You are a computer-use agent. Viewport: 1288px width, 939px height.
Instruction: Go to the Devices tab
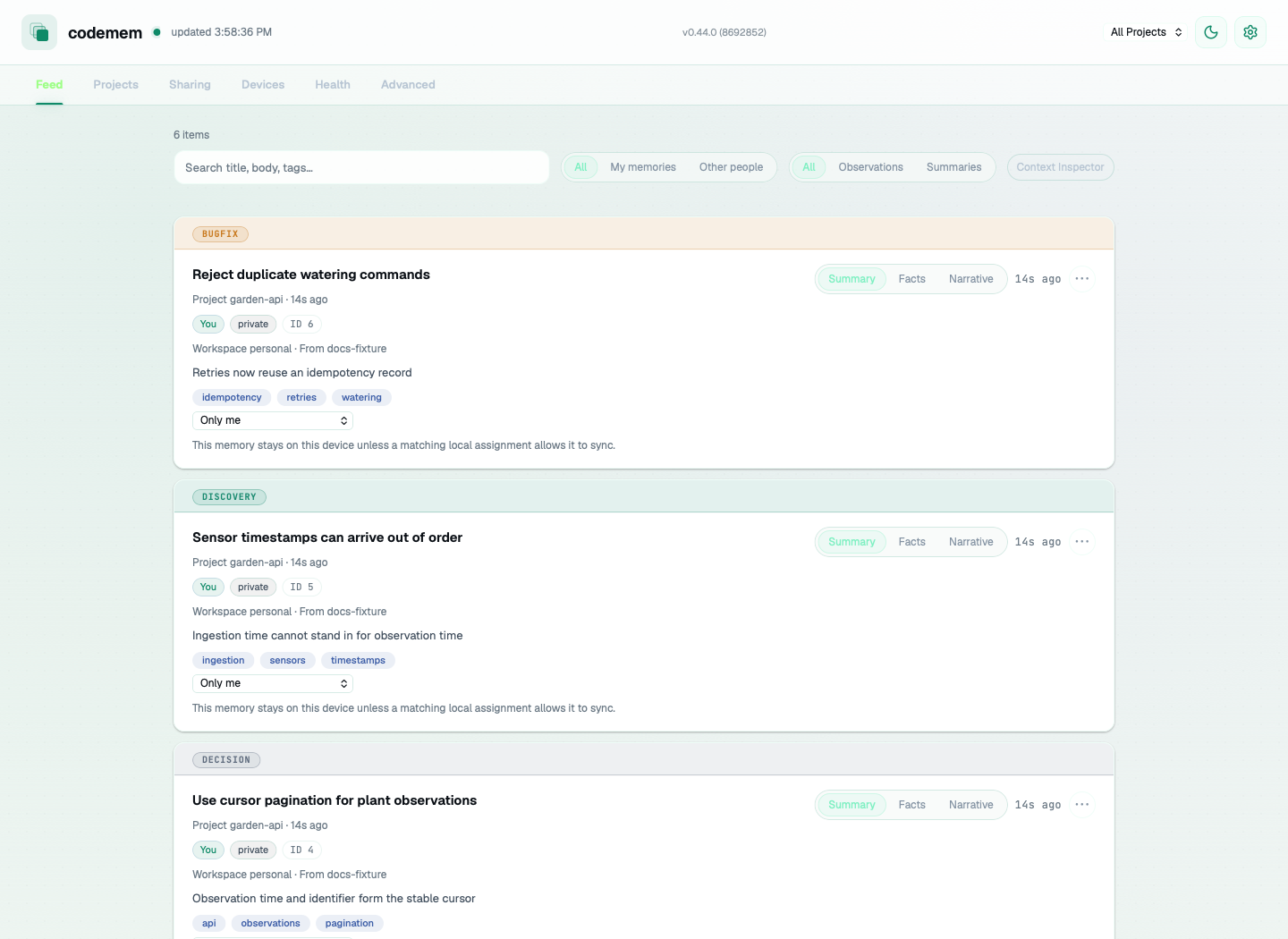[263, 85]
